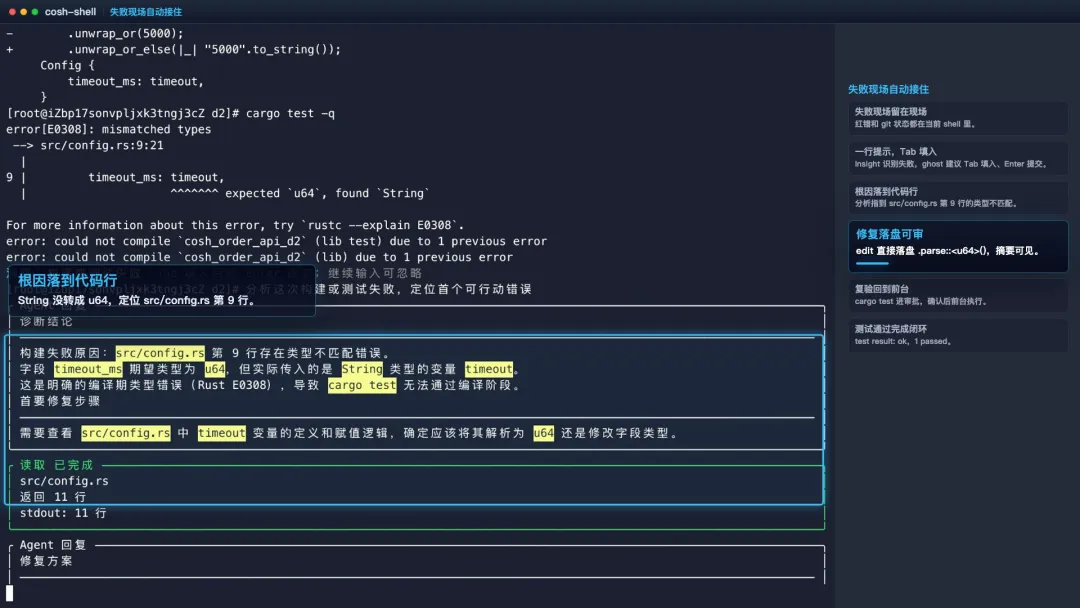Click highlighted src/config.rs in 需要查看 line
The width and height of the screenshot is (1080, 608).
(x=125, y=433)
